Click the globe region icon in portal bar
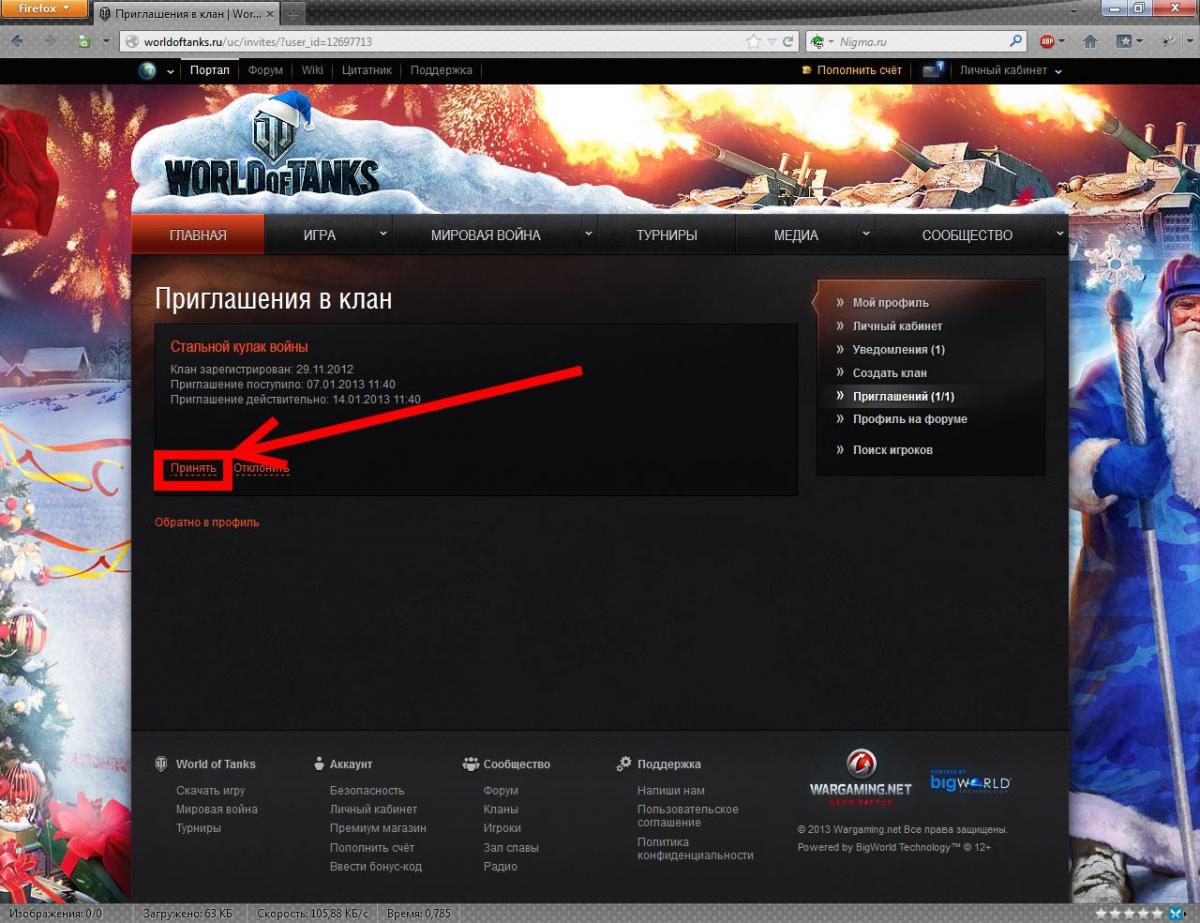The width and height of the screenshot is (1200, 923). (148, 71)
